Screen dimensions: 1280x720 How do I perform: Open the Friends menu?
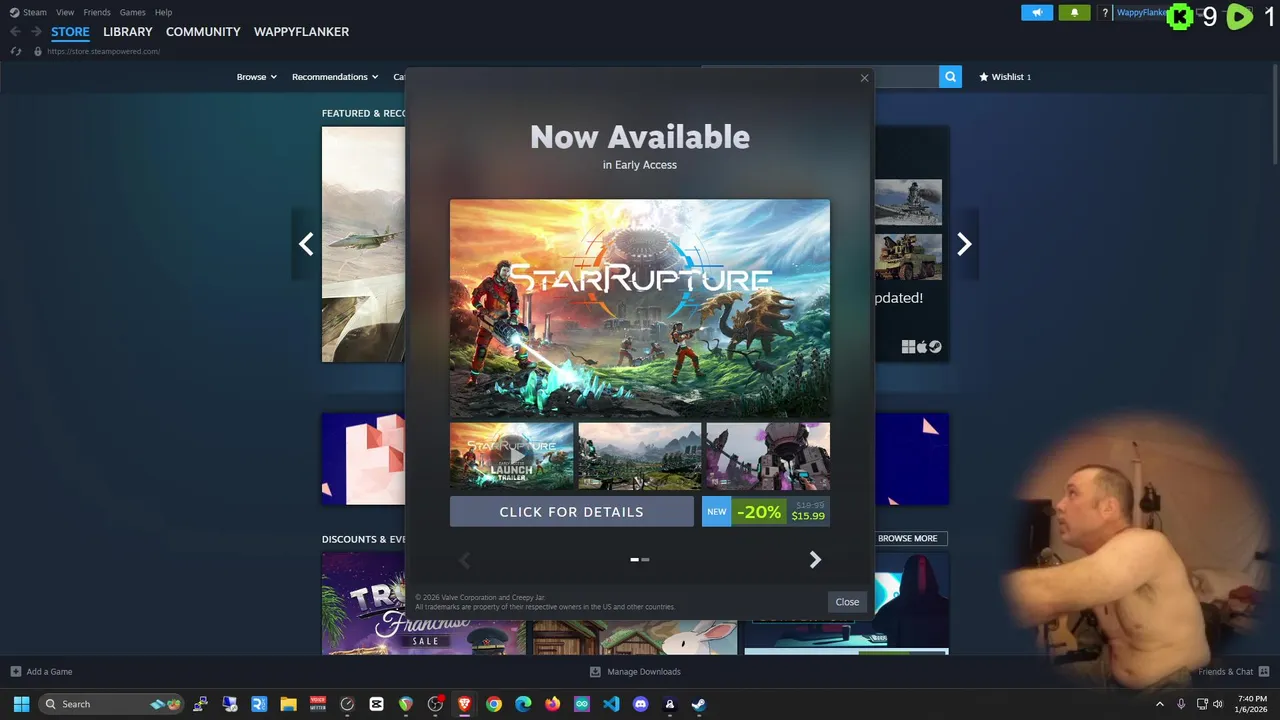97,12
